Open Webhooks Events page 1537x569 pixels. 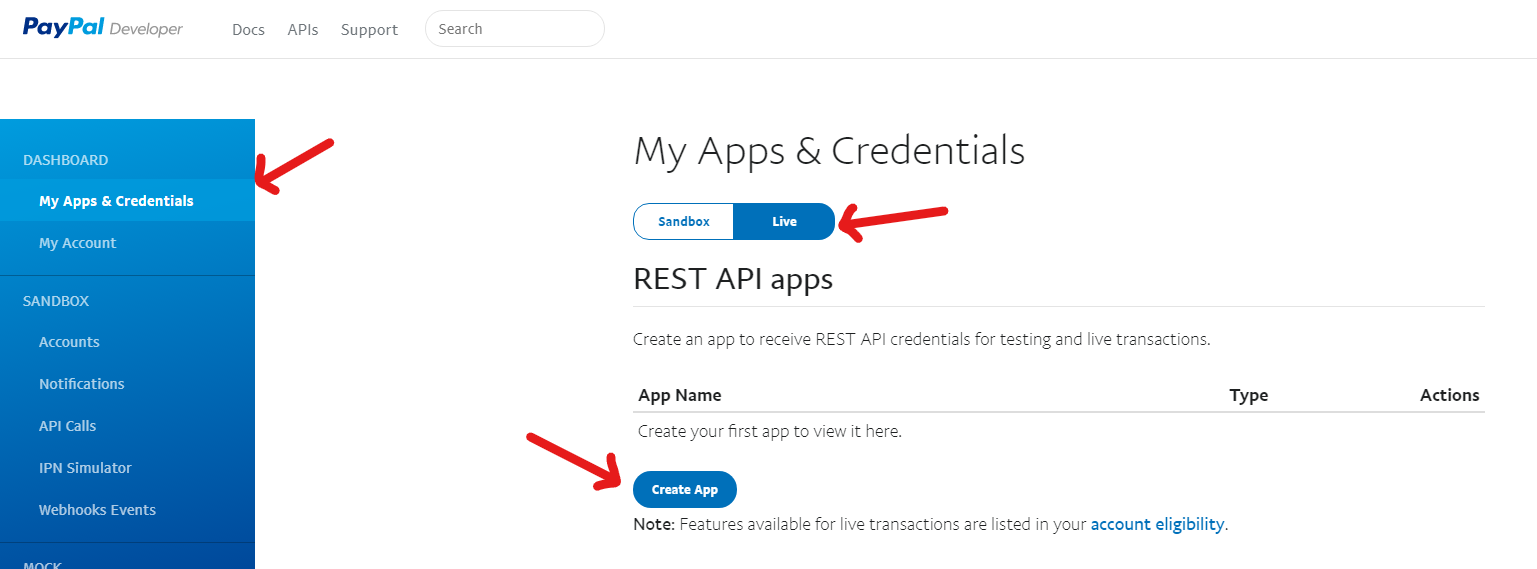(x=127, y=509)
